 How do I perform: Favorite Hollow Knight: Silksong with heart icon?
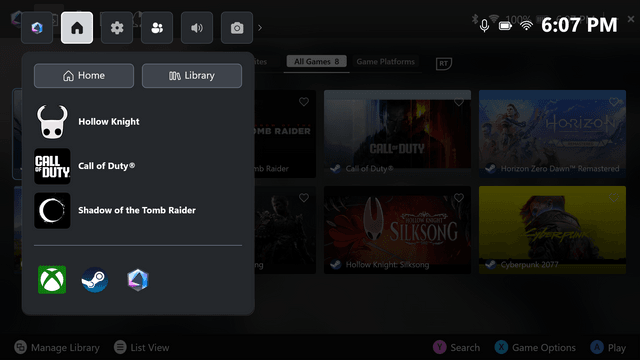459,198
